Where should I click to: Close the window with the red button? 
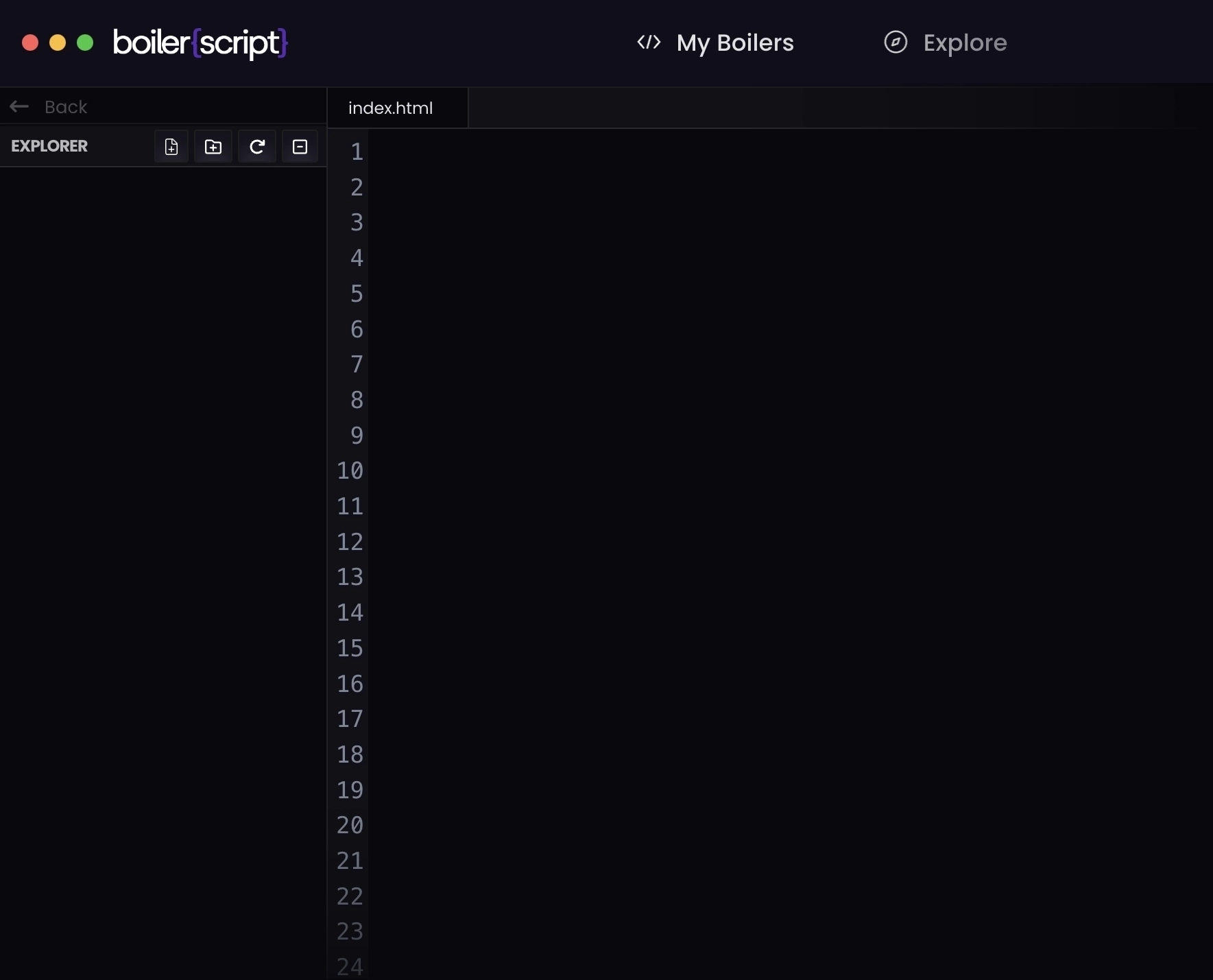(x=30, y=43)
